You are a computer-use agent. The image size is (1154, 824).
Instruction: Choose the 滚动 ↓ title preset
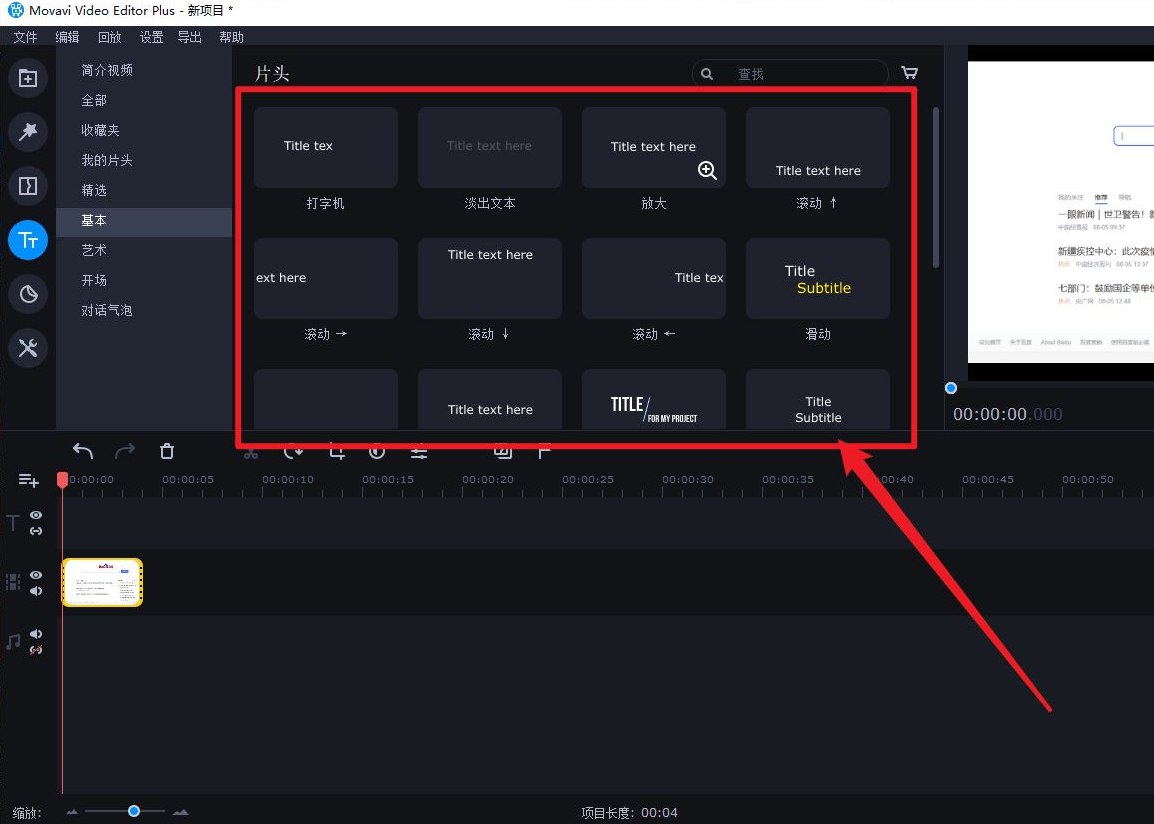[489, 279]
